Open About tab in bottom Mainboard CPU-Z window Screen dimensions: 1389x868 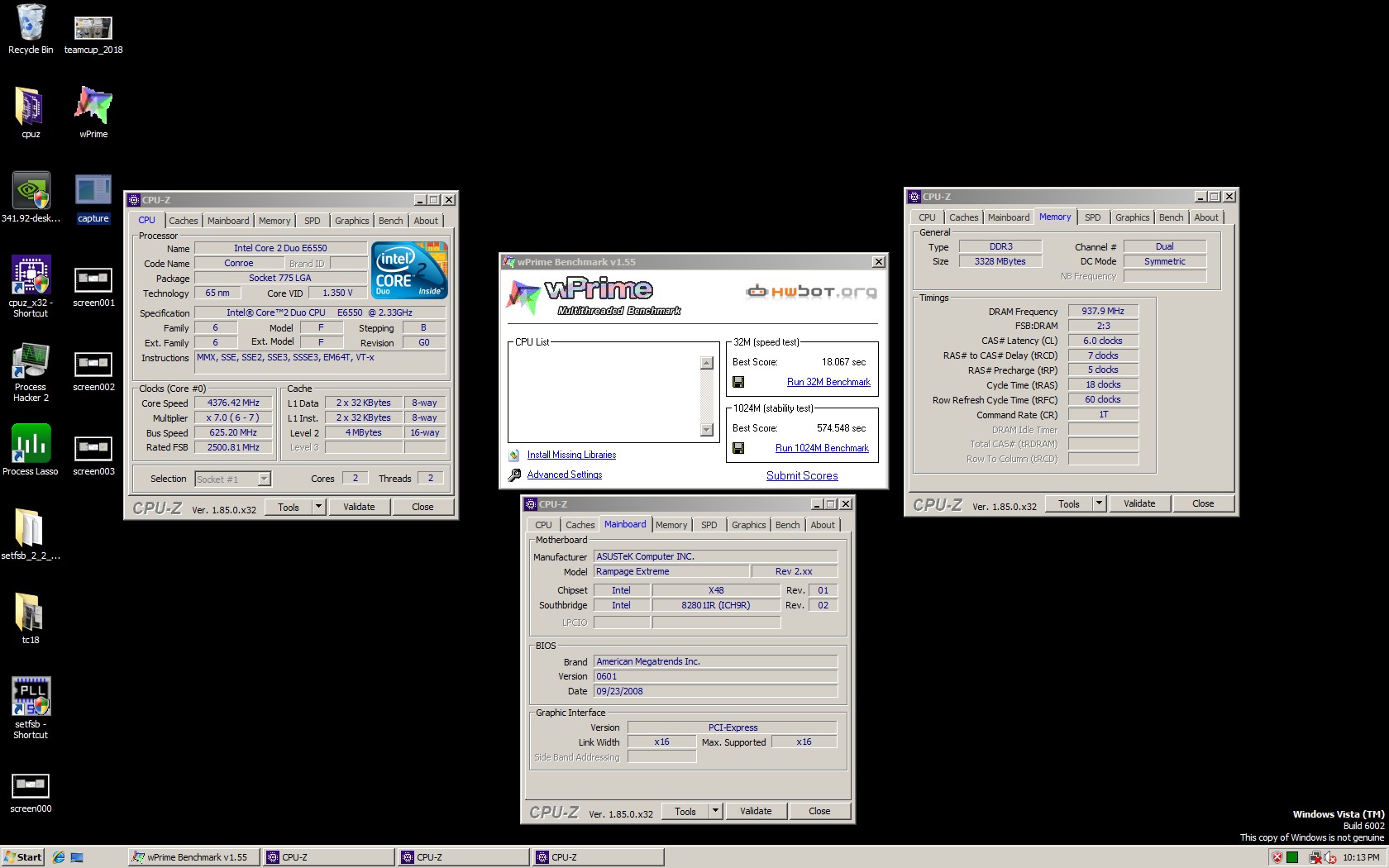[823, 525]
